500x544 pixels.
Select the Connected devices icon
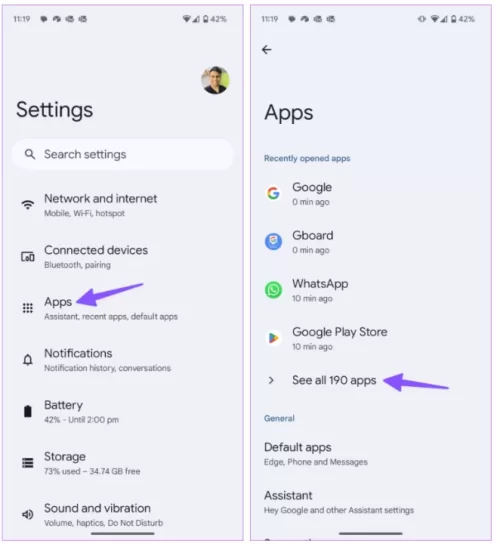click(28, 257)
